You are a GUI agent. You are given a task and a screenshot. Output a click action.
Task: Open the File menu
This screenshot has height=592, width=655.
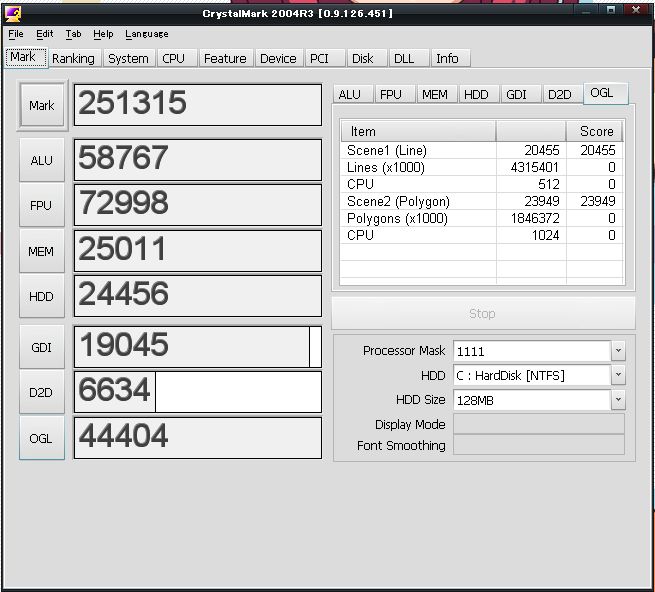[x=16, y=34]
